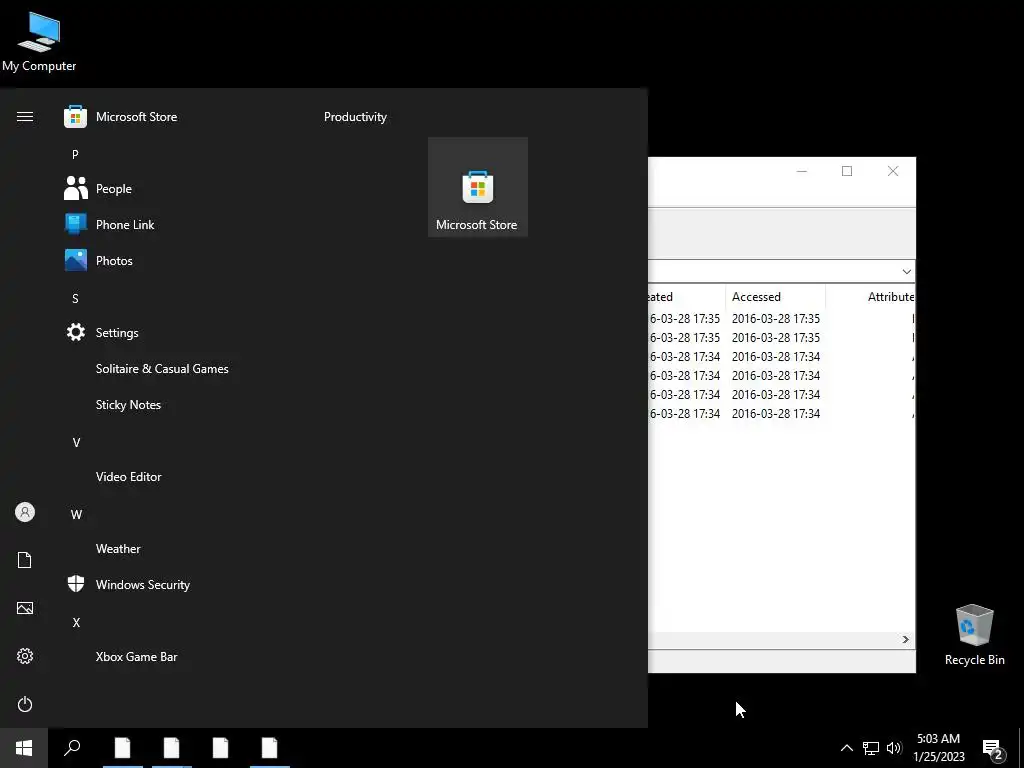The height and width of the screenshot is (768, 1024).
Task: Open Windows Security shield icon
Action: (76, 584)
